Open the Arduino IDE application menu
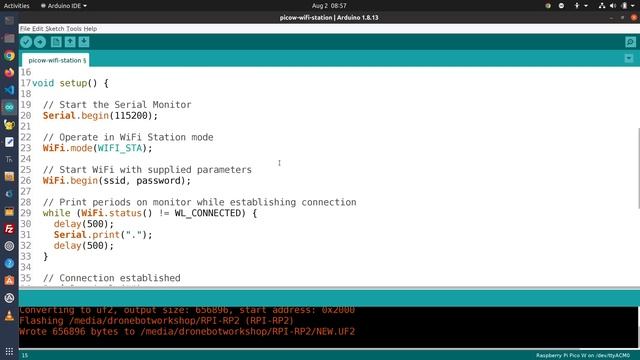Screen dimensions: 640x360 [64, 6]
